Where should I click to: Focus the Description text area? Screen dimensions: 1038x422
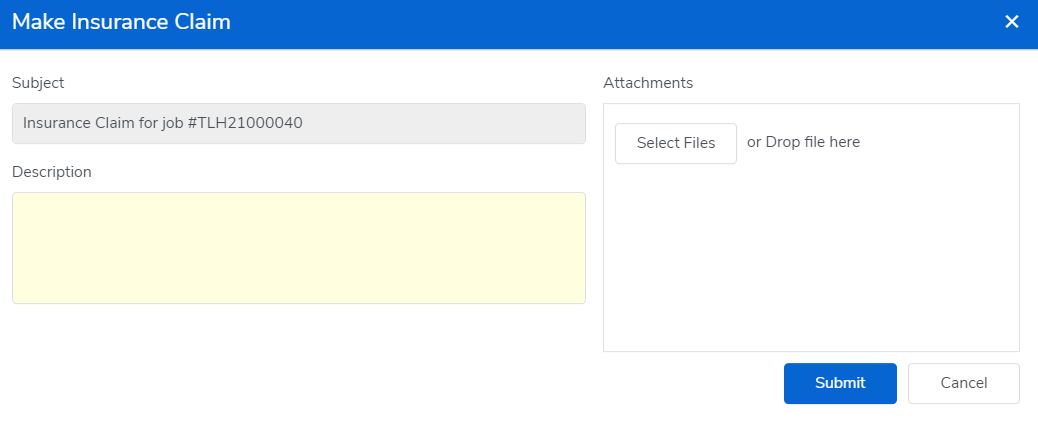point(298,248)
